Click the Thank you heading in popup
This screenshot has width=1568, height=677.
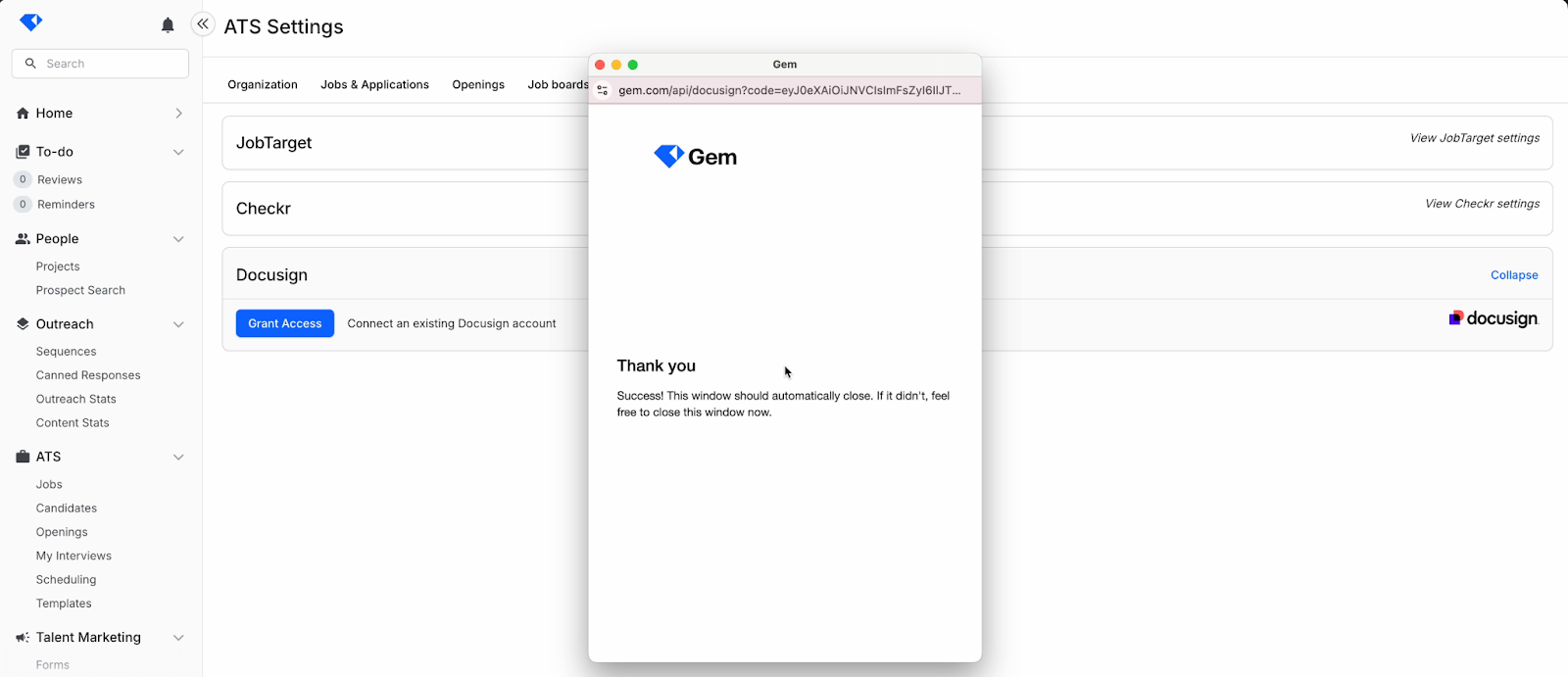pos(656,366)
